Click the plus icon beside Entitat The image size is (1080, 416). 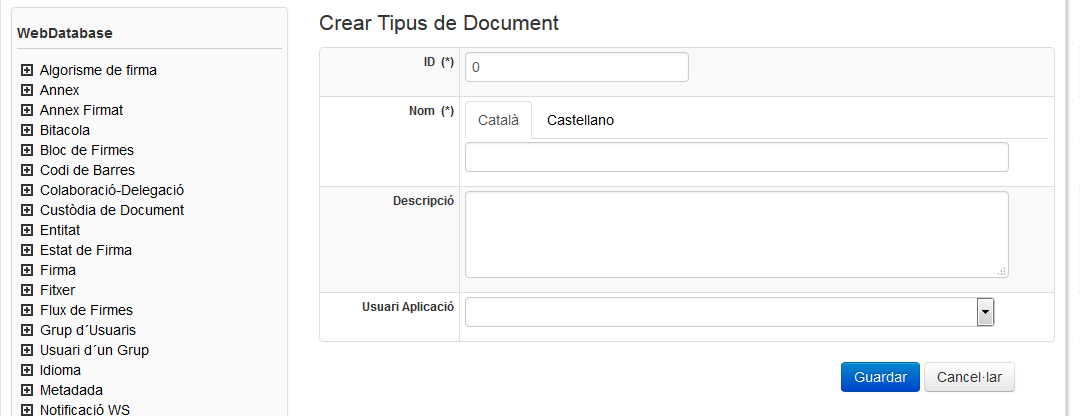click(27, 230)
